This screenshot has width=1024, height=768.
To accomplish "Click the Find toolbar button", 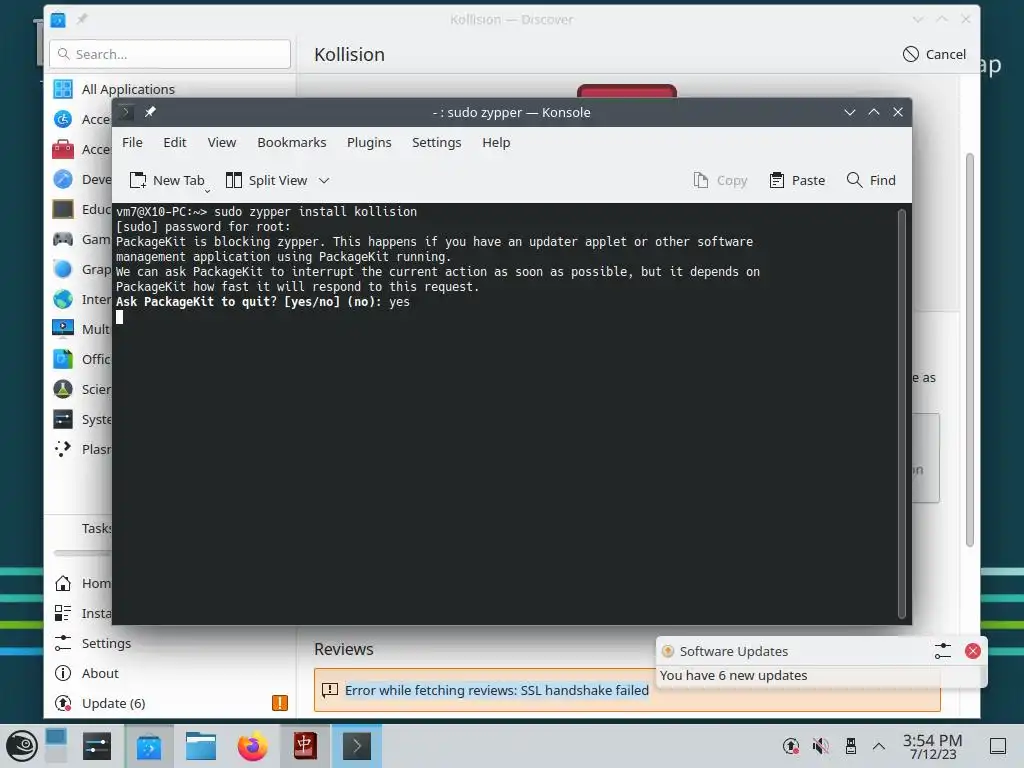I will coord(871,180).
